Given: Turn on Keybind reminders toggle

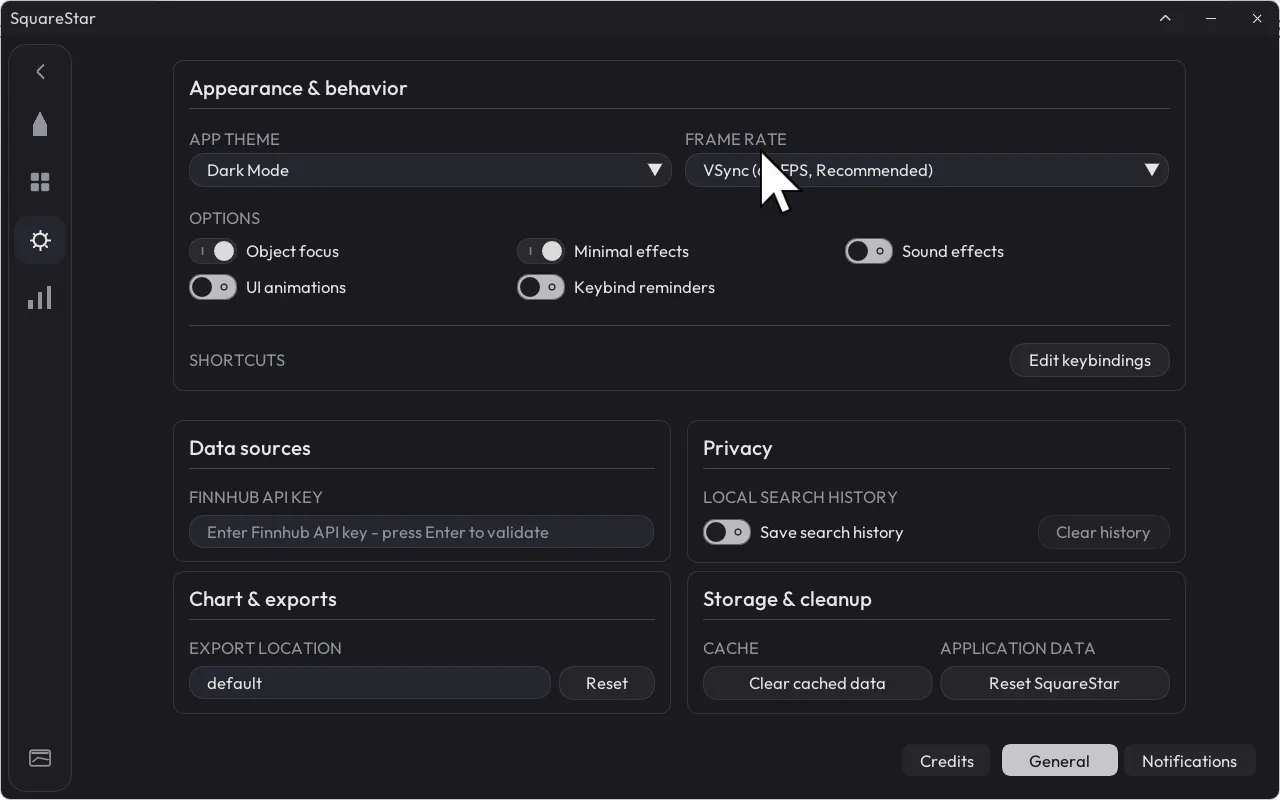Looking at the screenshot, I should click(541, 287).
